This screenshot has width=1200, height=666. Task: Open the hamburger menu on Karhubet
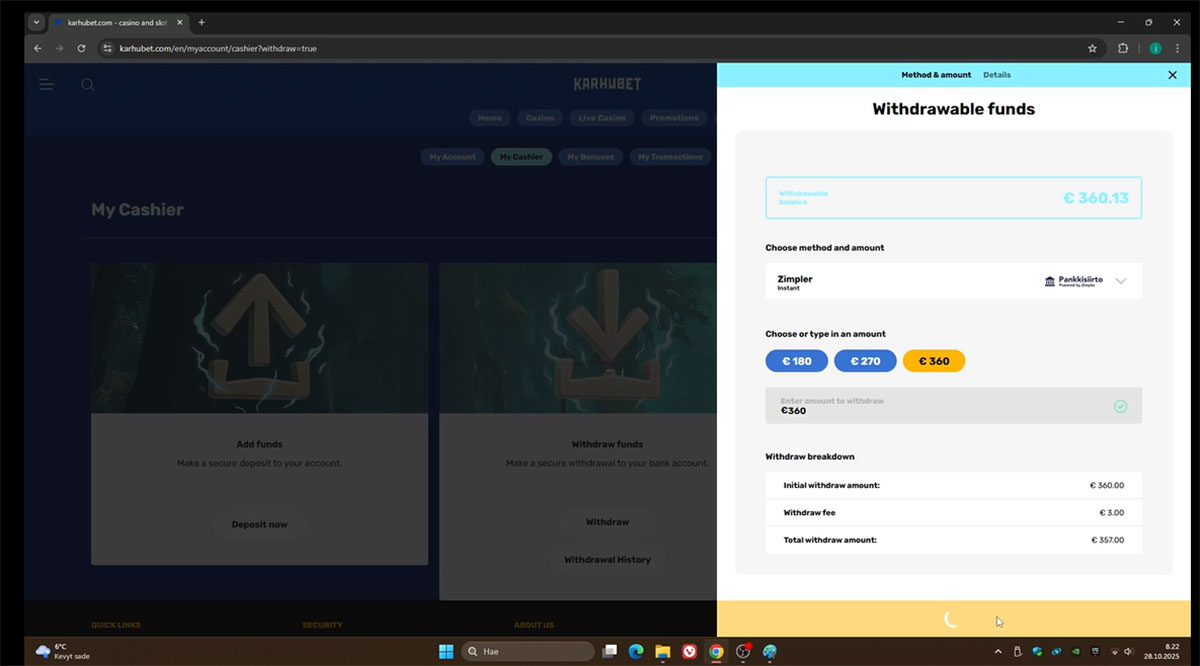click(x=46, y=85)
